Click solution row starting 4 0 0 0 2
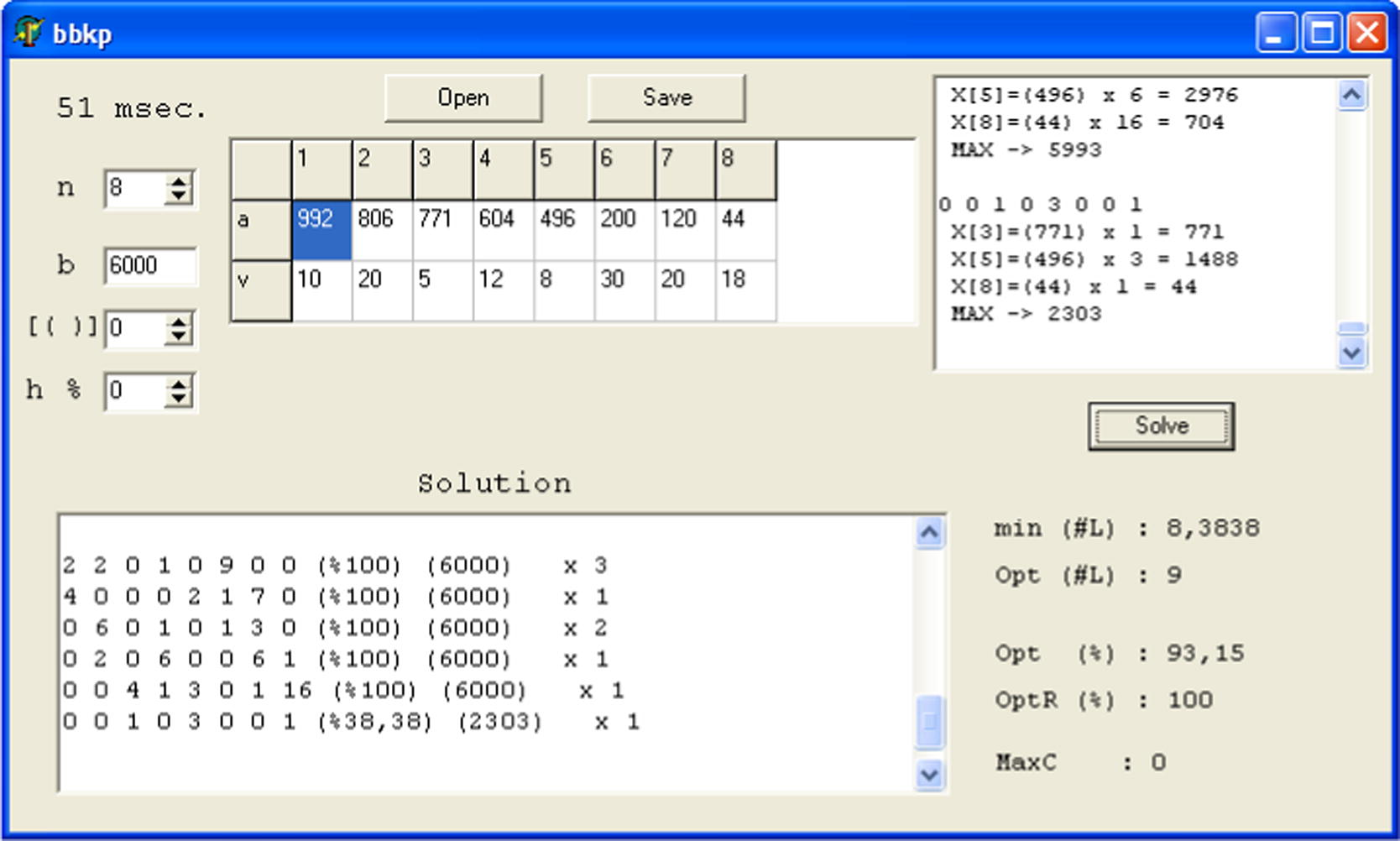The width and height of the screenshot is (1400, 841). 335,597
